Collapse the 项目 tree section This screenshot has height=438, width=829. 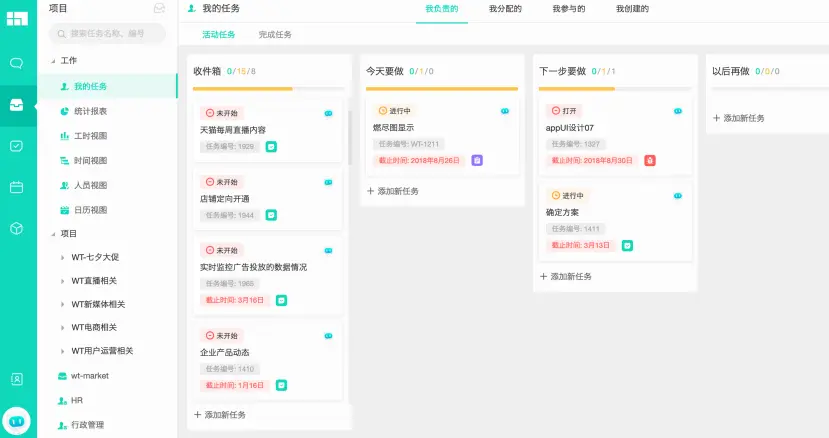pyautogui.click(x=53, y=234)
